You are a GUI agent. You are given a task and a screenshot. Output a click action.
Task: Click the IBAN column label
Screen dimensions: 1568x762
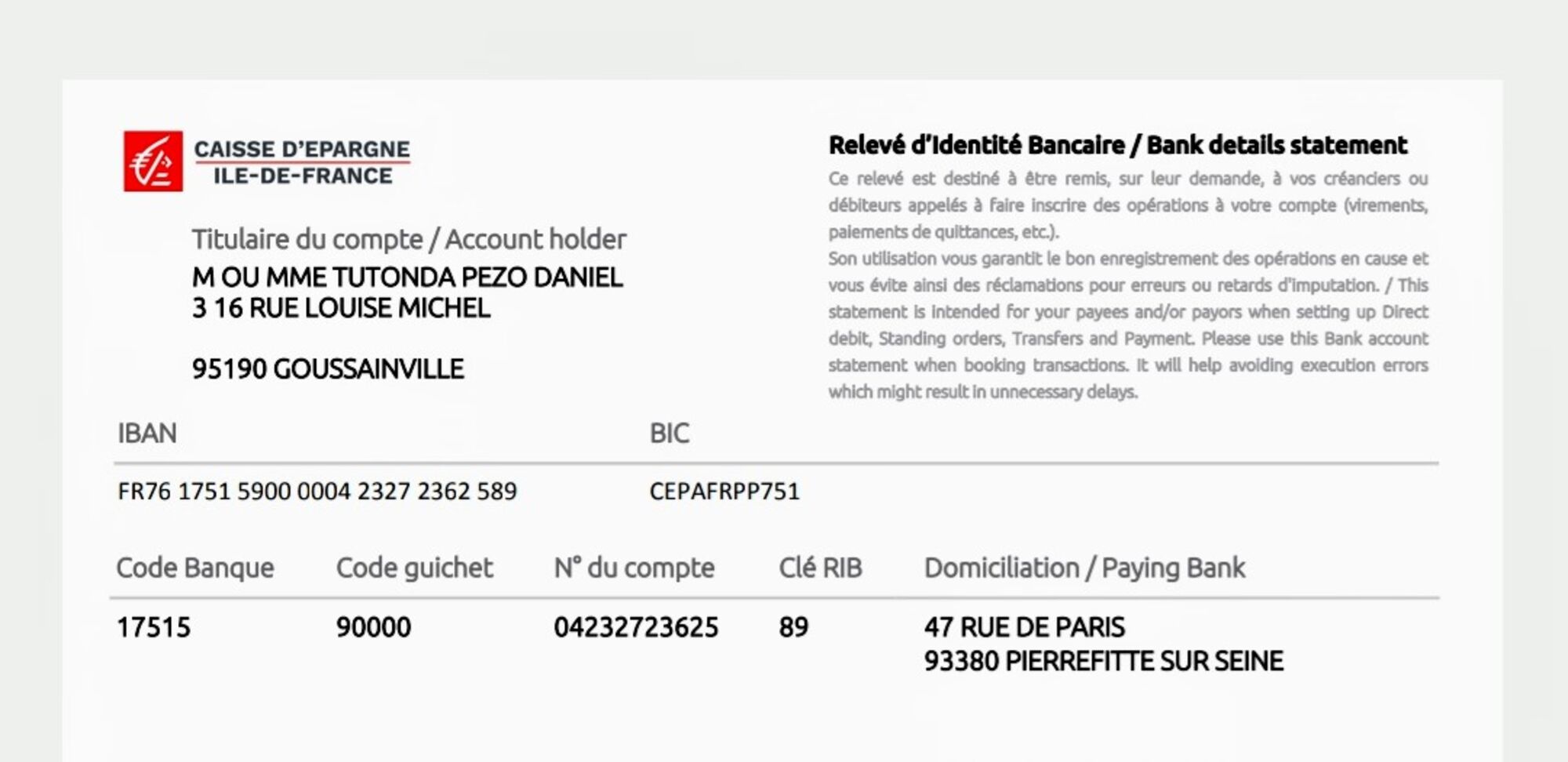pyautogui.click(x=147, y=433)
